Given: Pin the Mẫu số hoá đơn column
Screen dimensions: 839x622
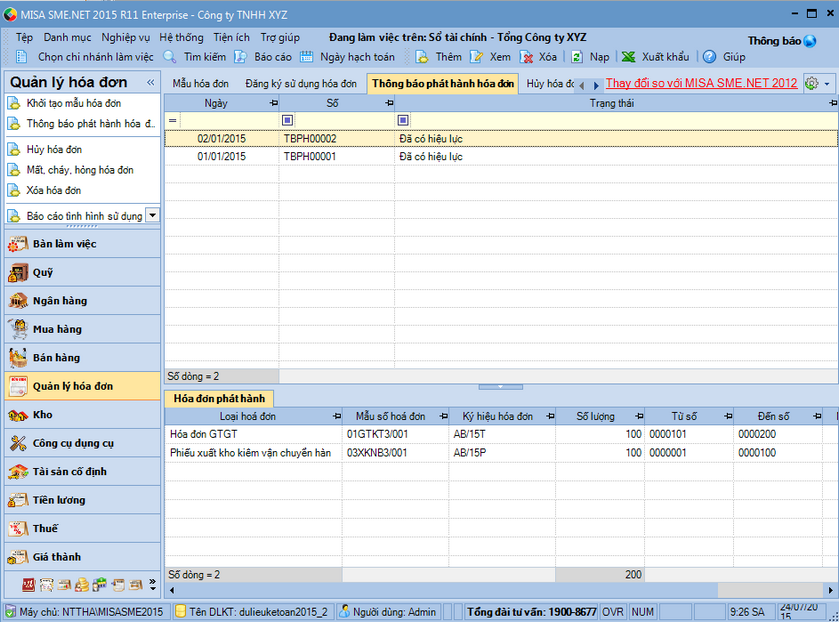Looking at the screenshot, I should pos(444,416).
